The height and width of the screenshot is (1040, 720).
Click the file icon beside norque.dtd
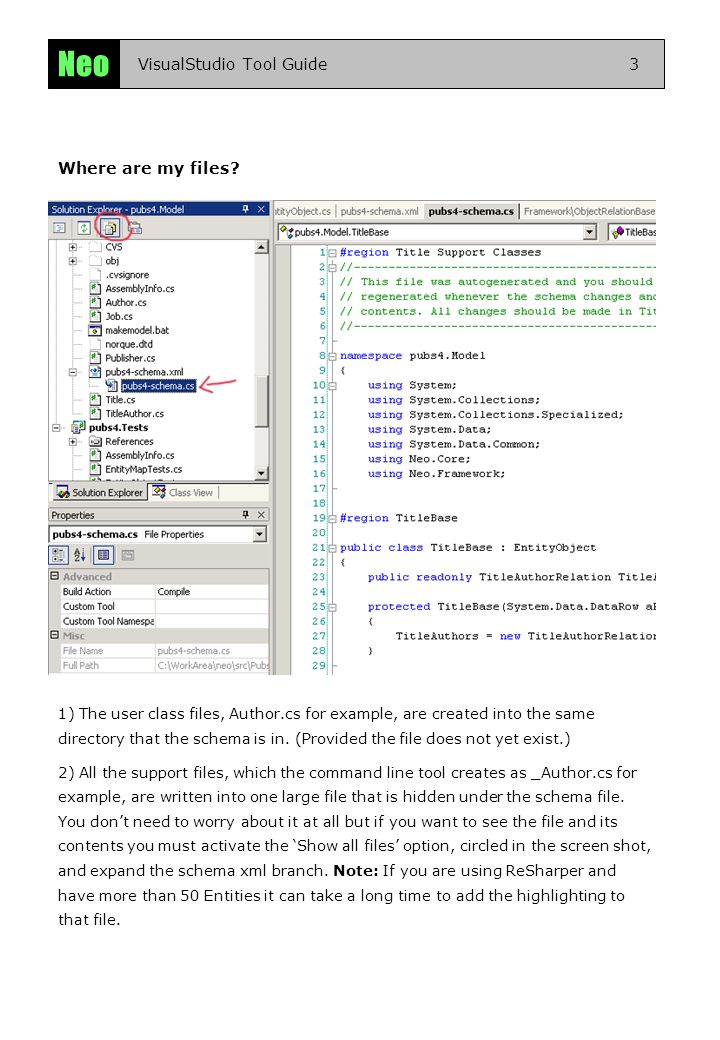click(x=95, y=344)
